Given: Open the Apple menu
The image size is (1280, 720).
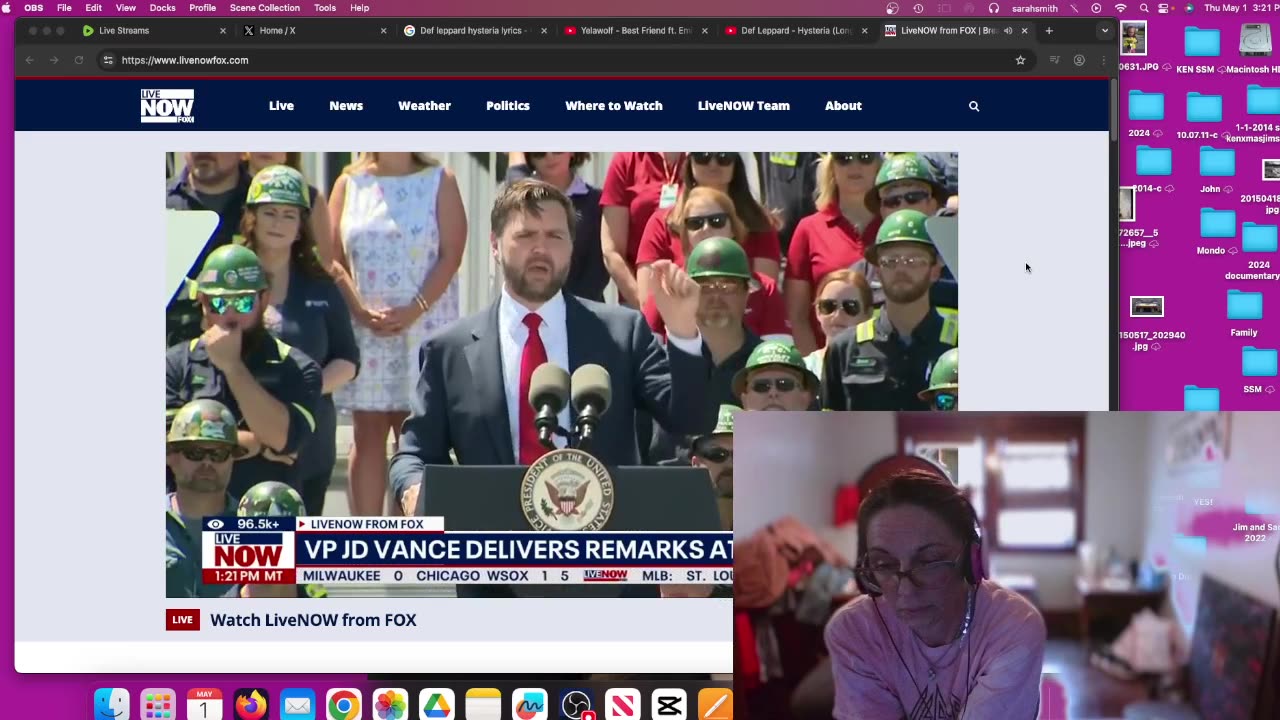Looking at the screenshot, I should point(8,8).
